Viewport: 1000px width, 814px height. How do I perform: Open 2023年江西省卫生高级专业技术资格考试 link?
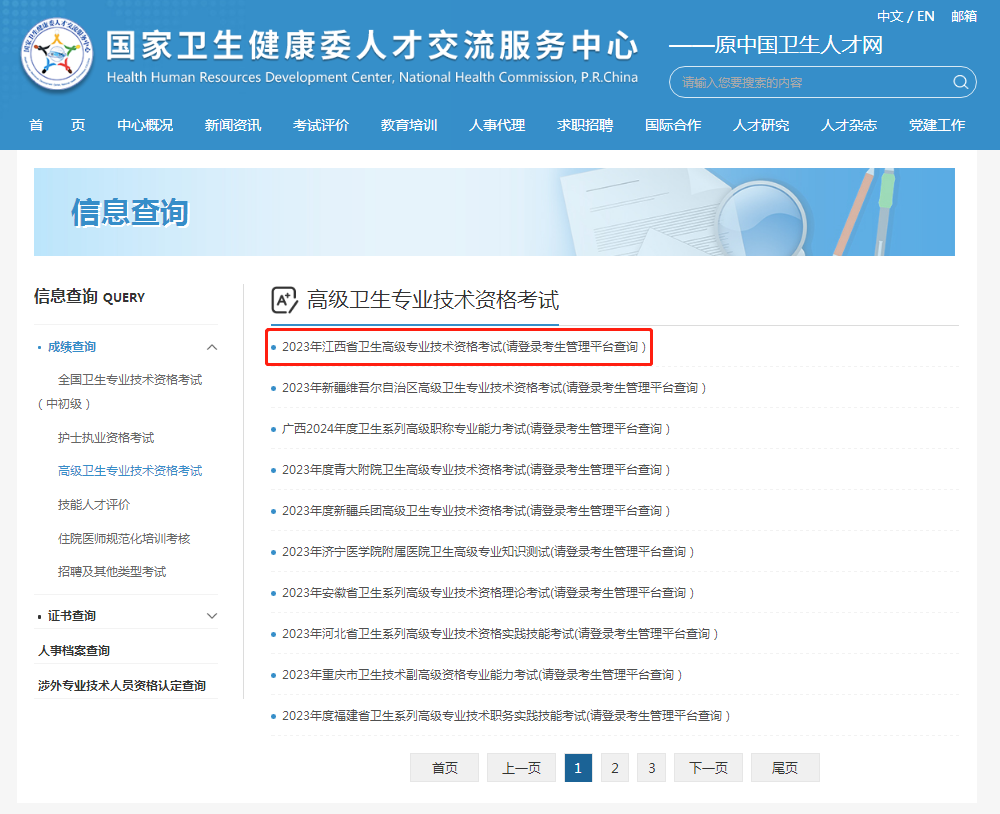click(x=463, y=347)
